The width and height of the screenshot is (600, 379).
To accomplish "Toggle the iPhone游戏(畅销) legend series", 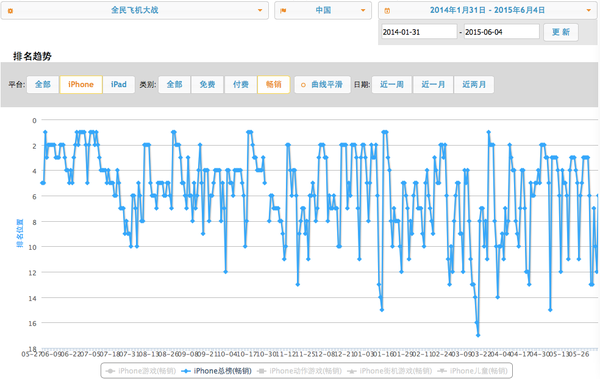I will coord(140,371).
